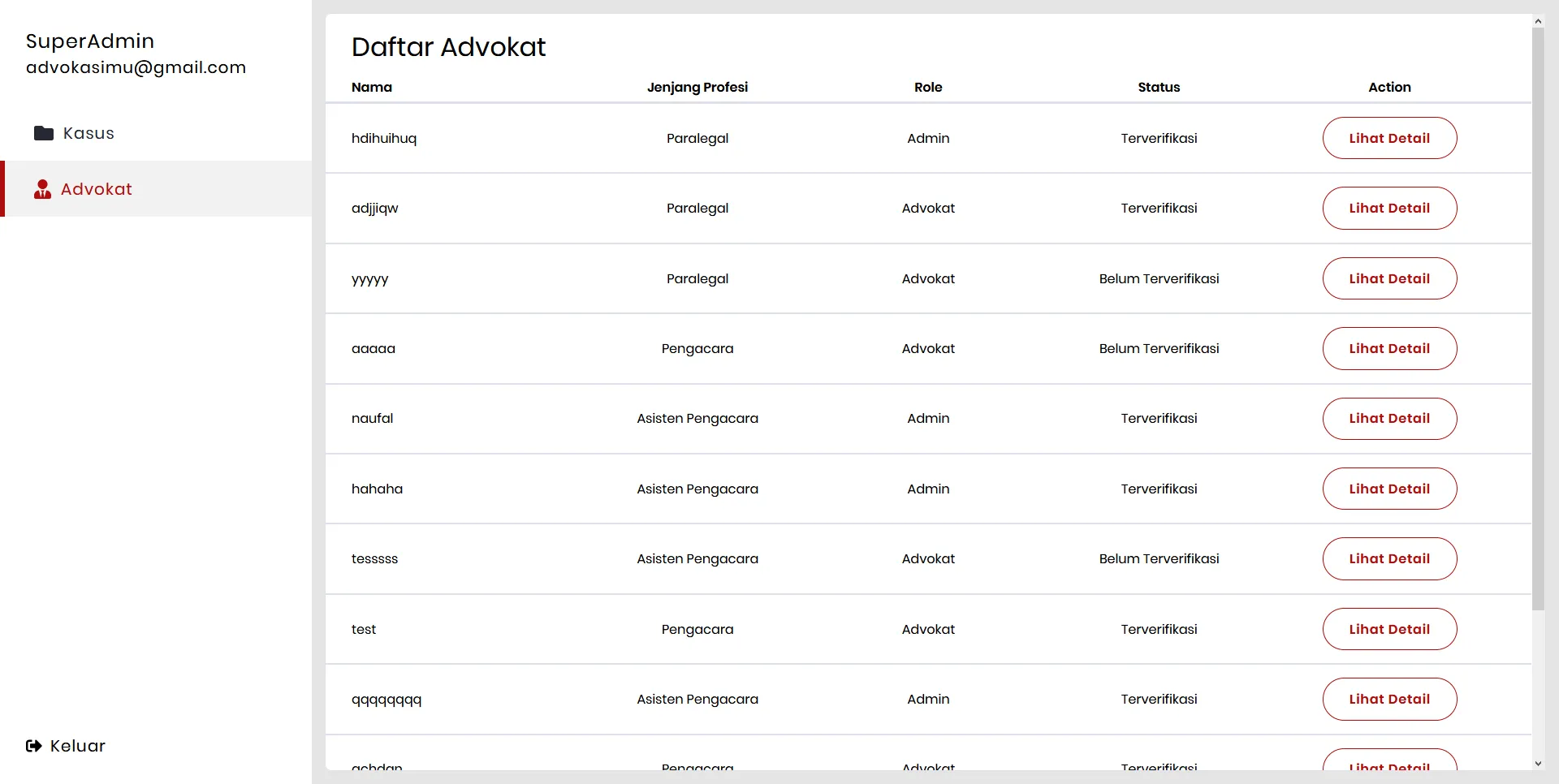Click the SuperAdmin profile name
The image size is (1559, 784).
point(90,41)
